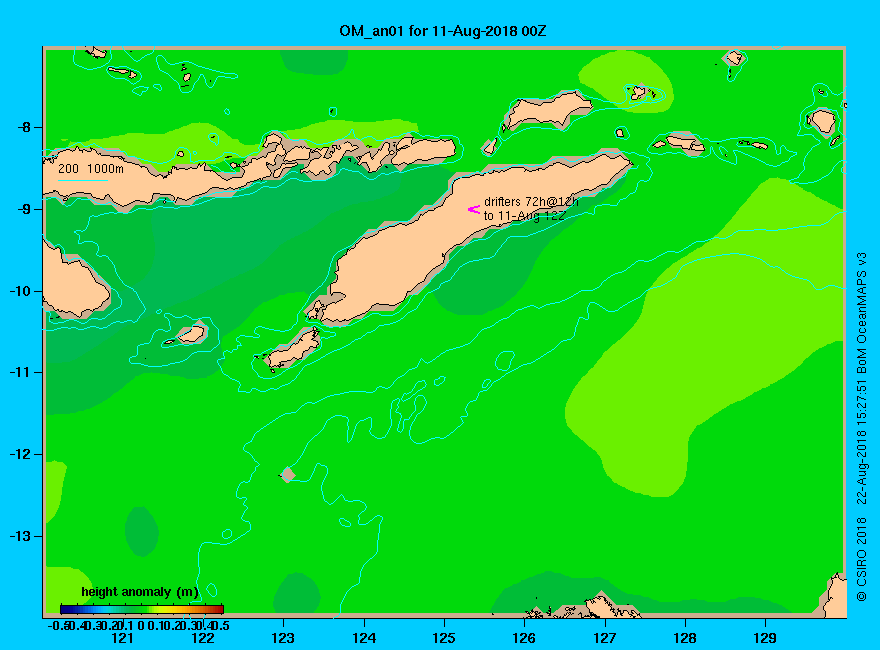Click the height anomaly color bar
The width and height of the screenshot is (880, 650).
pos(142,609)
